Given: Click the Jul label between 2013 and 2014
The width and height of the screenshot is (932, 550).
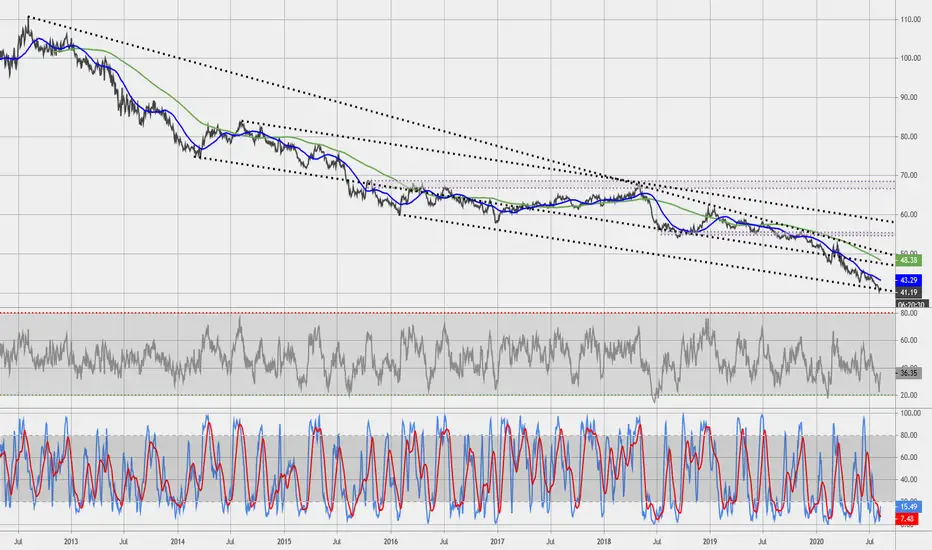Looking at the screenshot, I should (x=124, y=542).
